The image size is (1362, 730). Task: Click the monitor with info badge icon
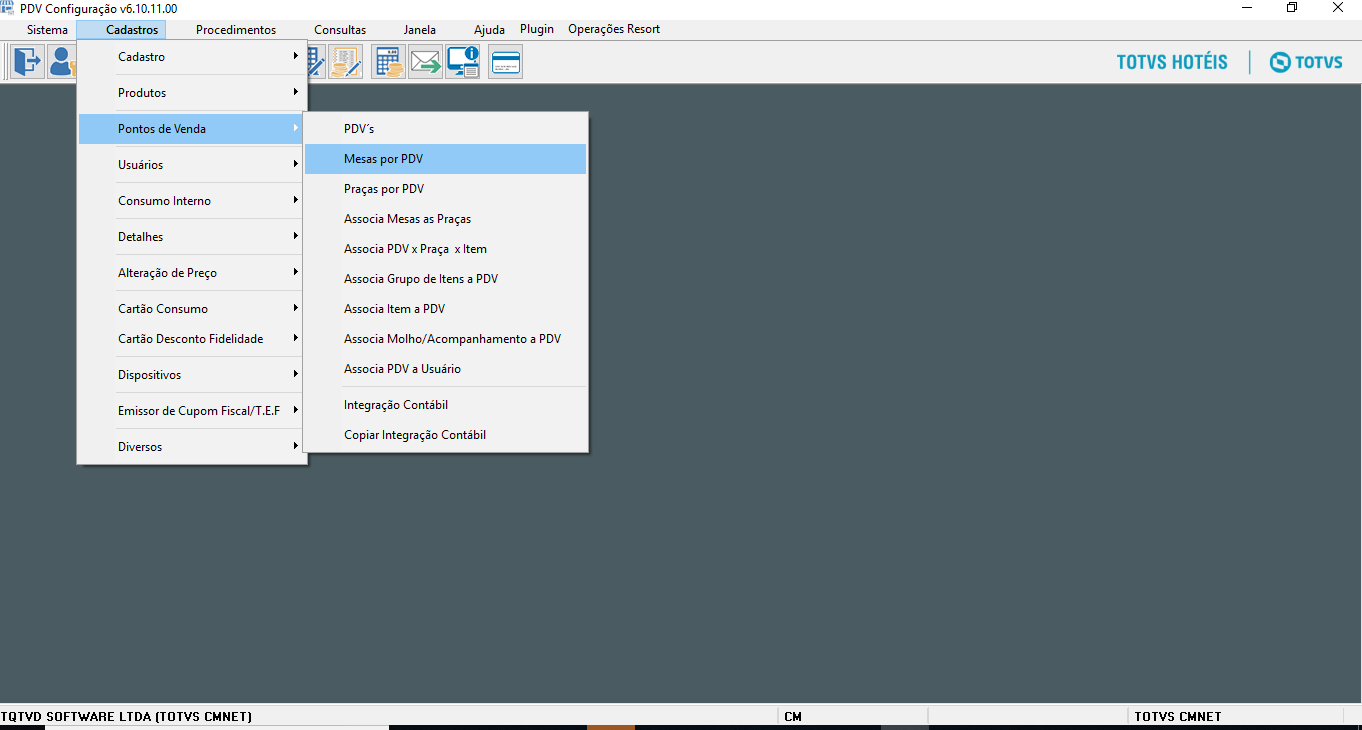click(463, 62)
